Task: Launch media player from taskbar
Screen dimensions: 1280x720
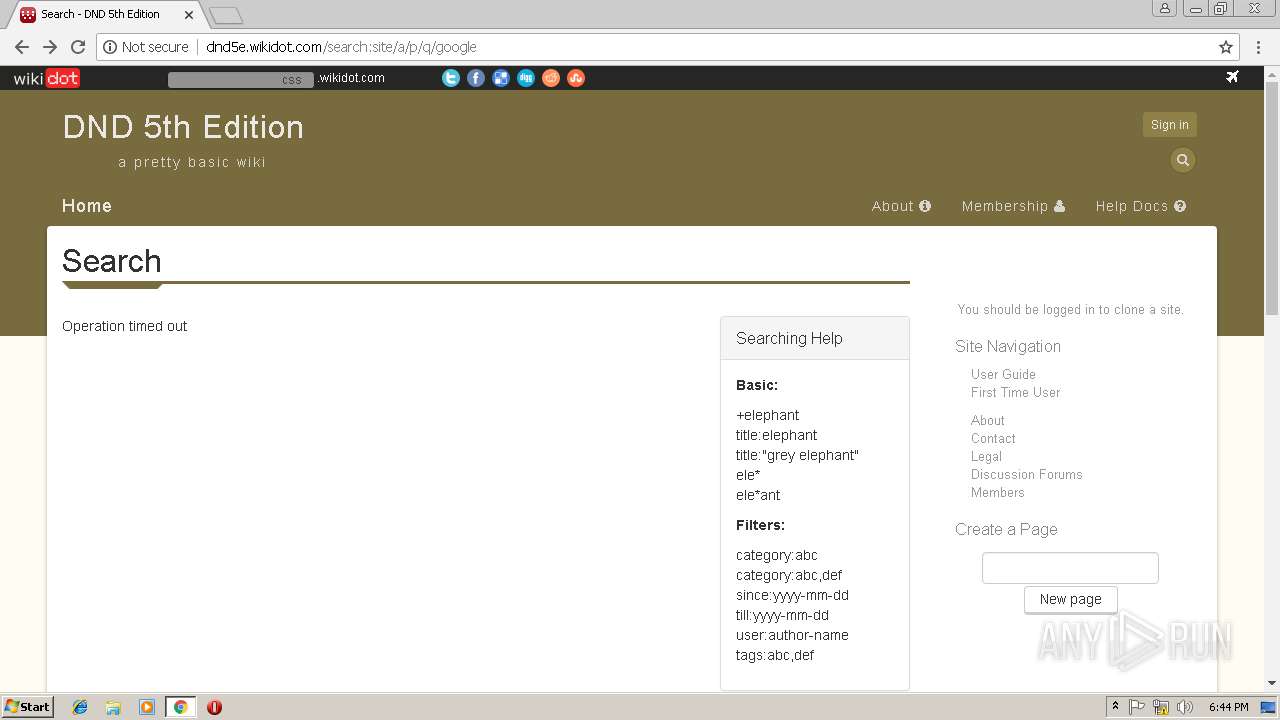Action: [x=147, y=707]
